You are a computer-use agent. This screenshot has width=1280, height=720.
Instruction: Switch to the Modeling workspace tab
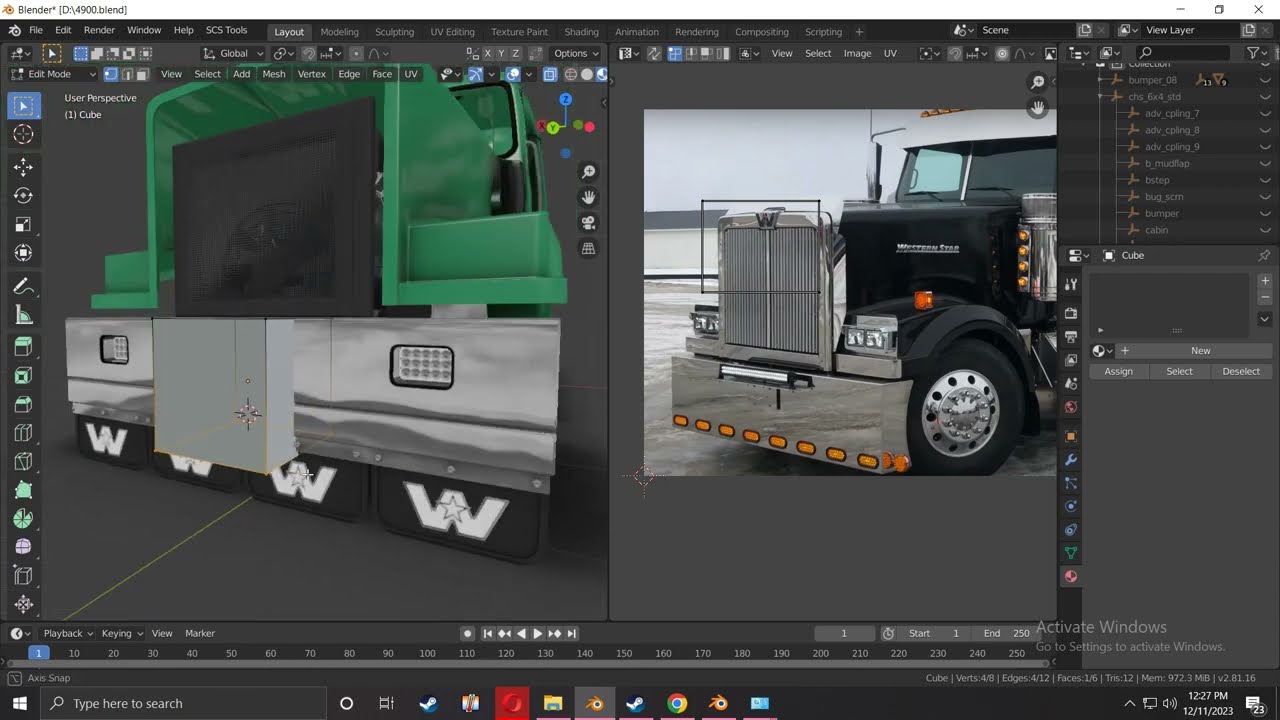339,32
